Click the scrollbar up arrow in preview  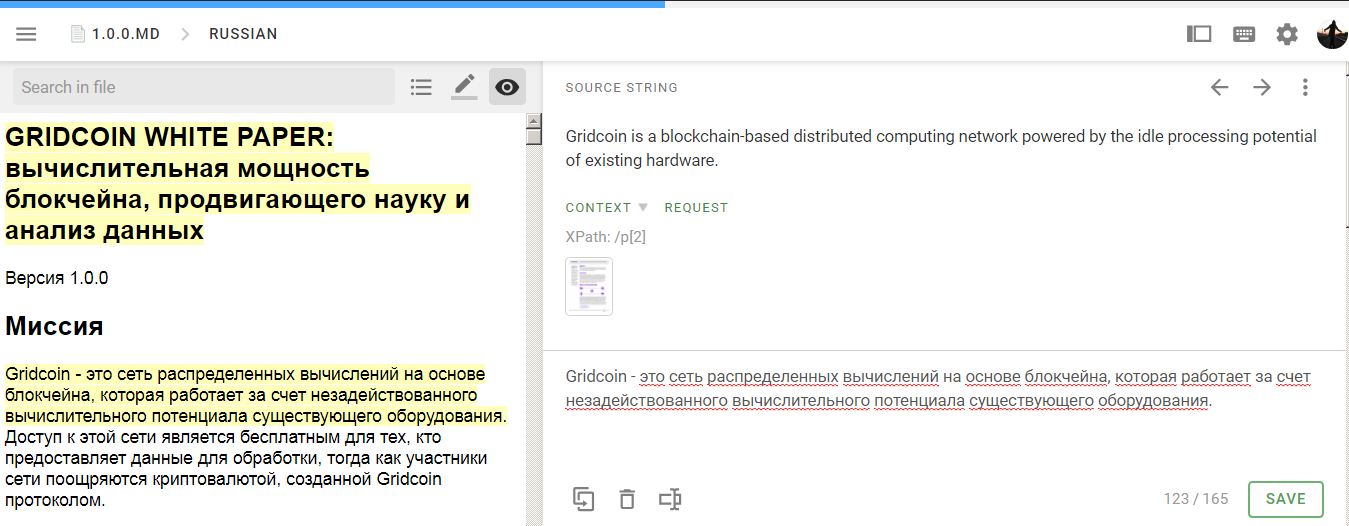534,121
